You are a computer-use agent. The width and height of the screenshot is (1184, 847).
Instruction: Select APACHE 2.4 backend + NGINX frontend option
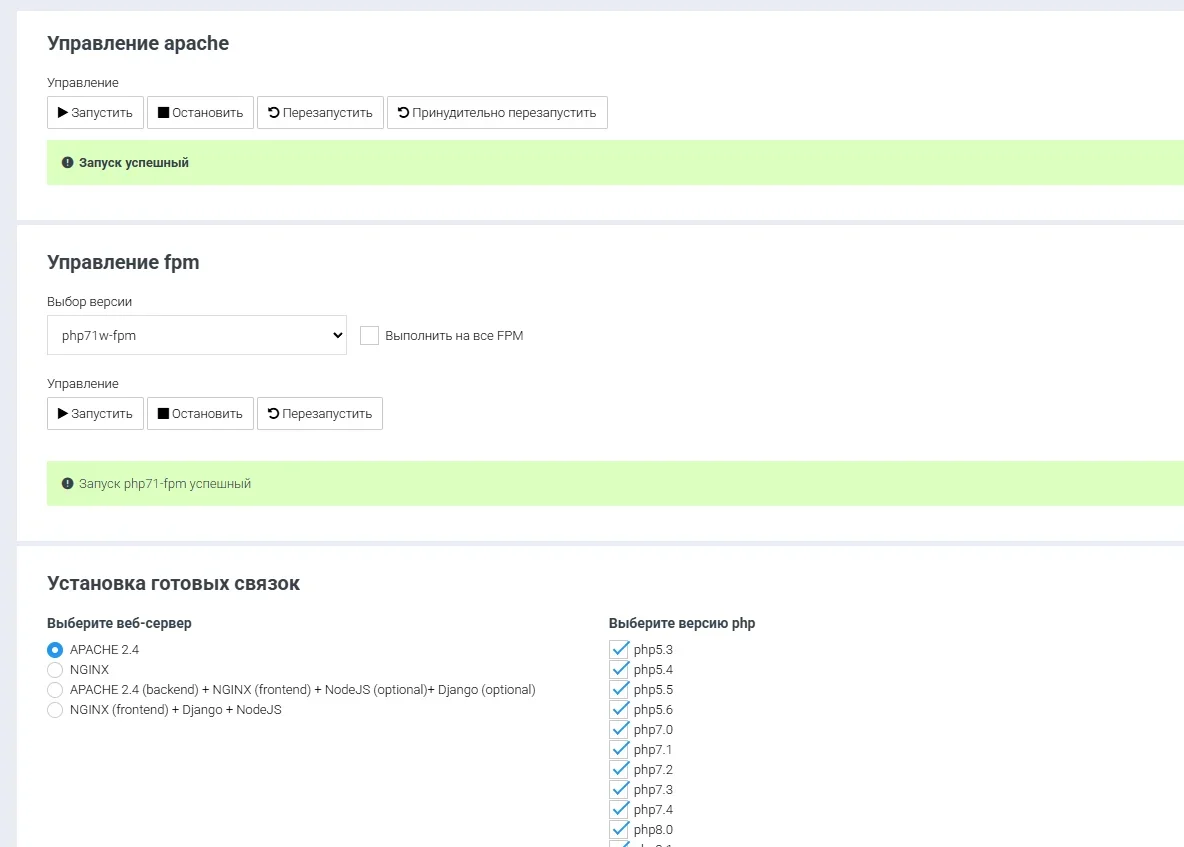click(x=55, y=690)
